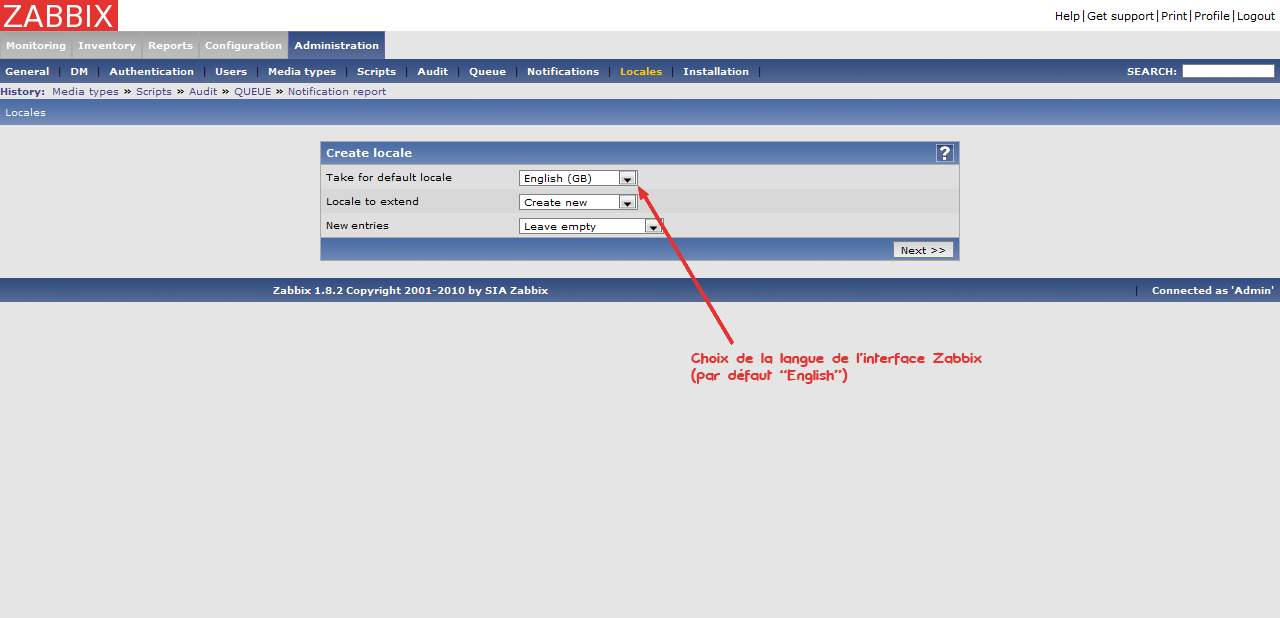The width and height of the screenshot is (1280, 618).
Task: Select Media types in submenu bar
Action: [x=302, y=72]
